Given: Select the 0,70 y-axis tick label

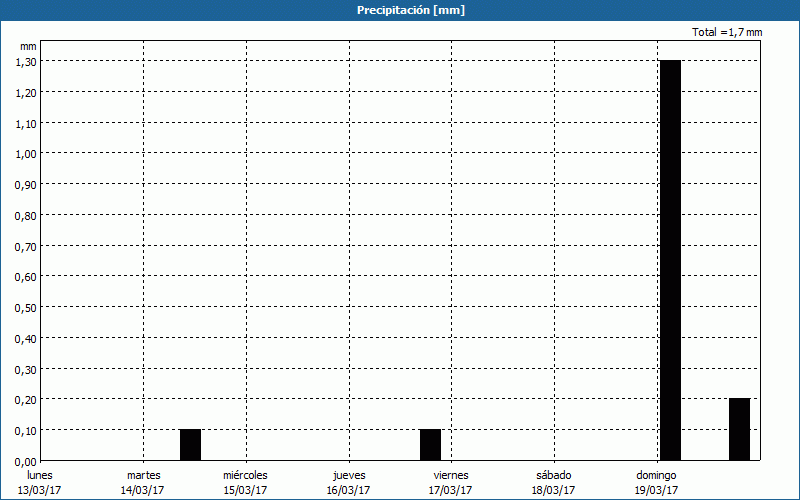Looking at the screenshot, I should click(x=26, y=246).
